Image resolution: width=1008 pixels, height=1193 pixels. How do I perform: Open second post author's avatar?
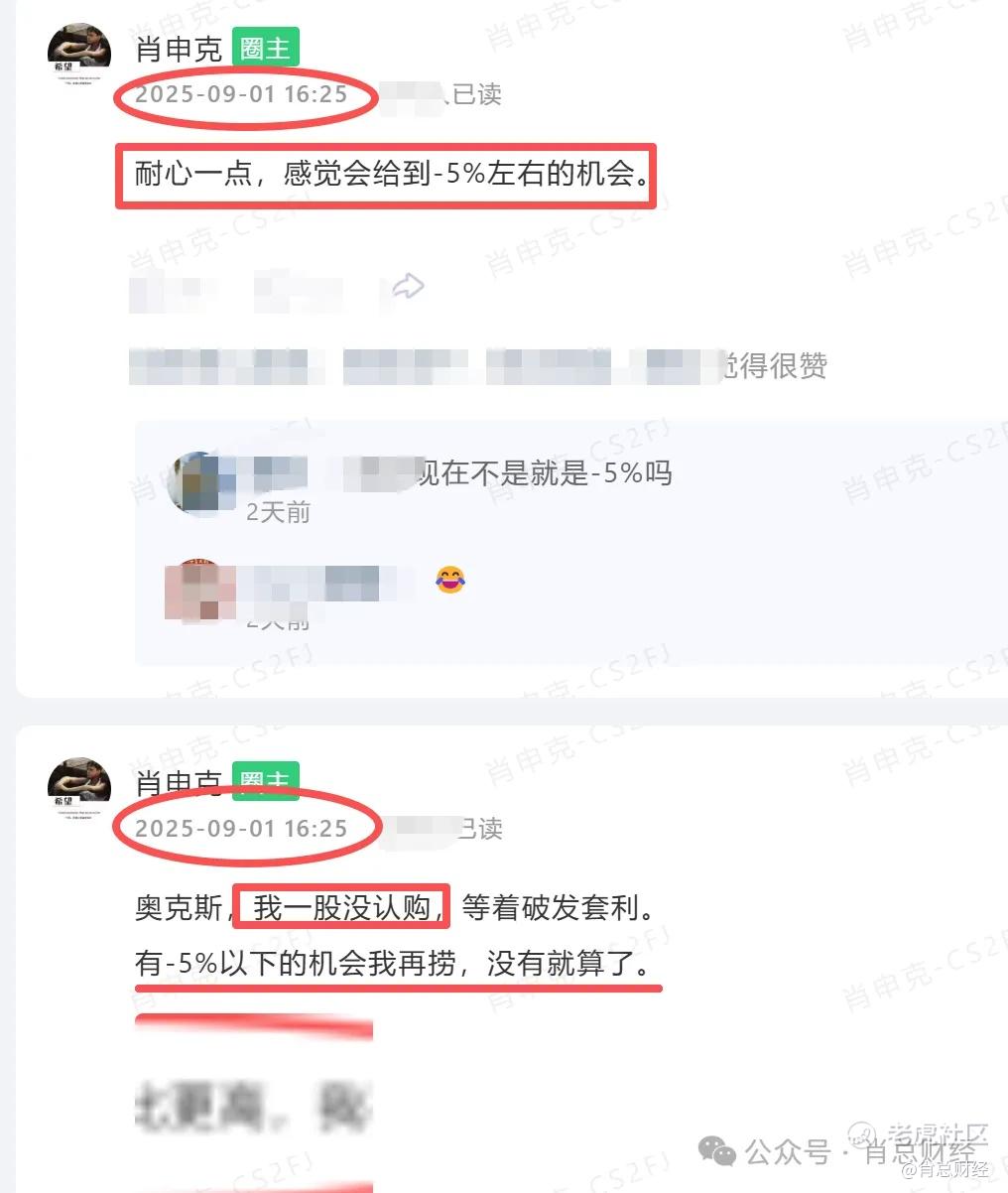pos(79,790)
